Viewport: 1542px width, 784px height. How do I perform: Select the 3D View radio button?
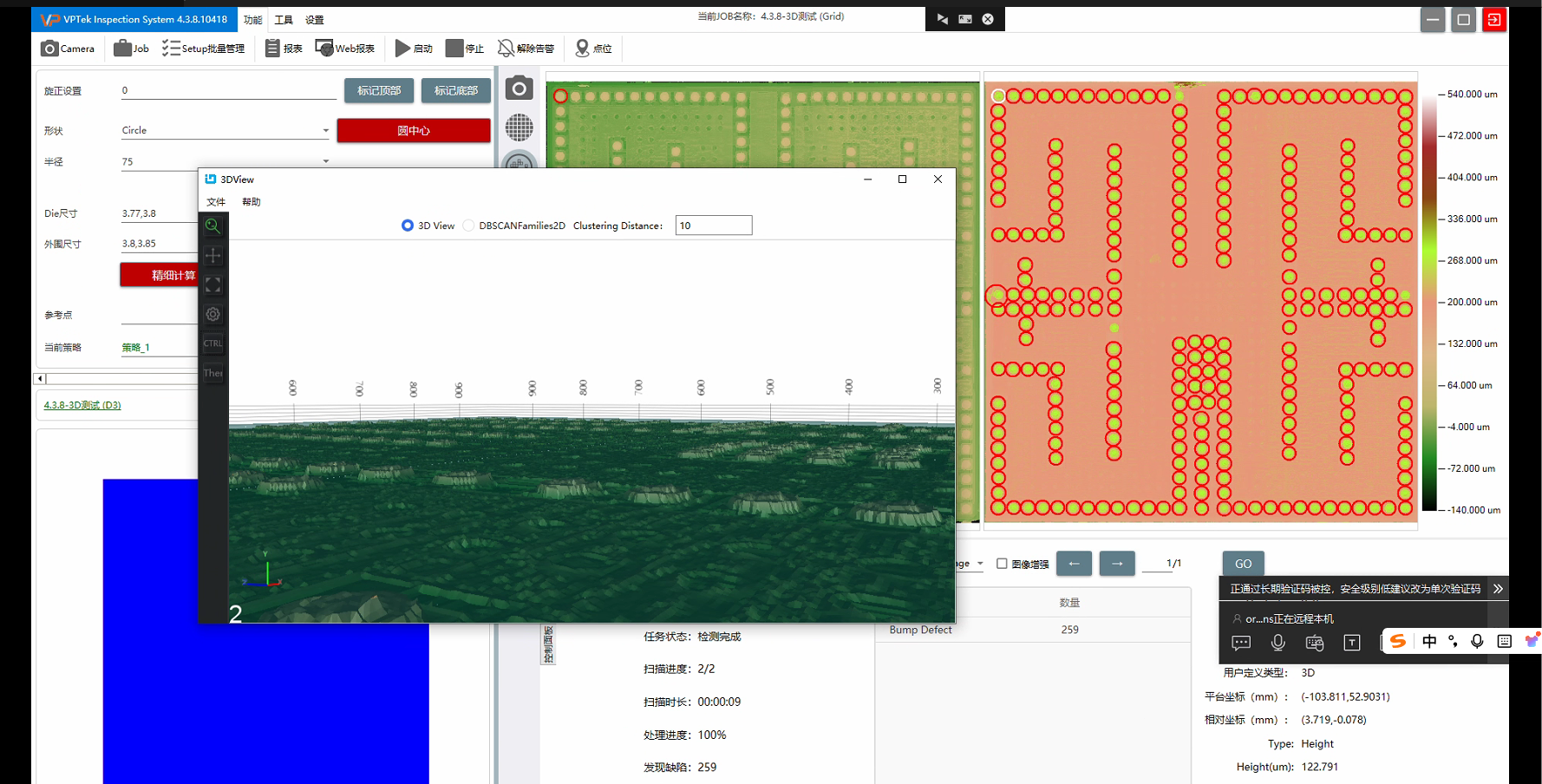point(408,225)
